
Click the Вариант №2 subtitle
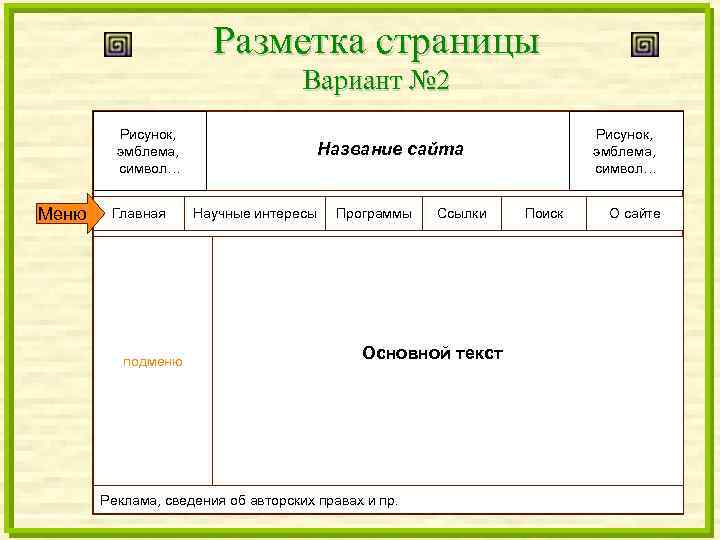pos(376,80)
